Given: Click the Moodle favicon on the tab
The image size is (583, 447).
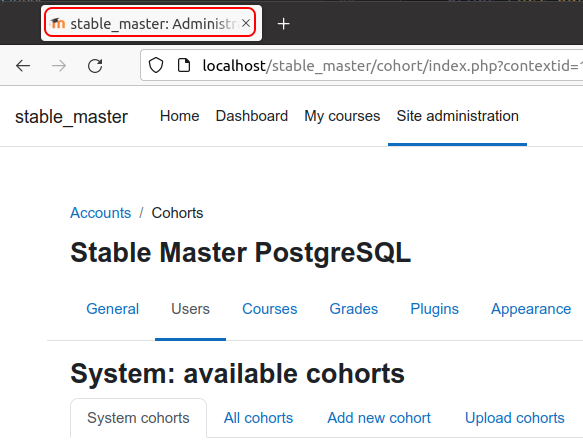Looking at the screenshot, I should (x=58, y=23).
